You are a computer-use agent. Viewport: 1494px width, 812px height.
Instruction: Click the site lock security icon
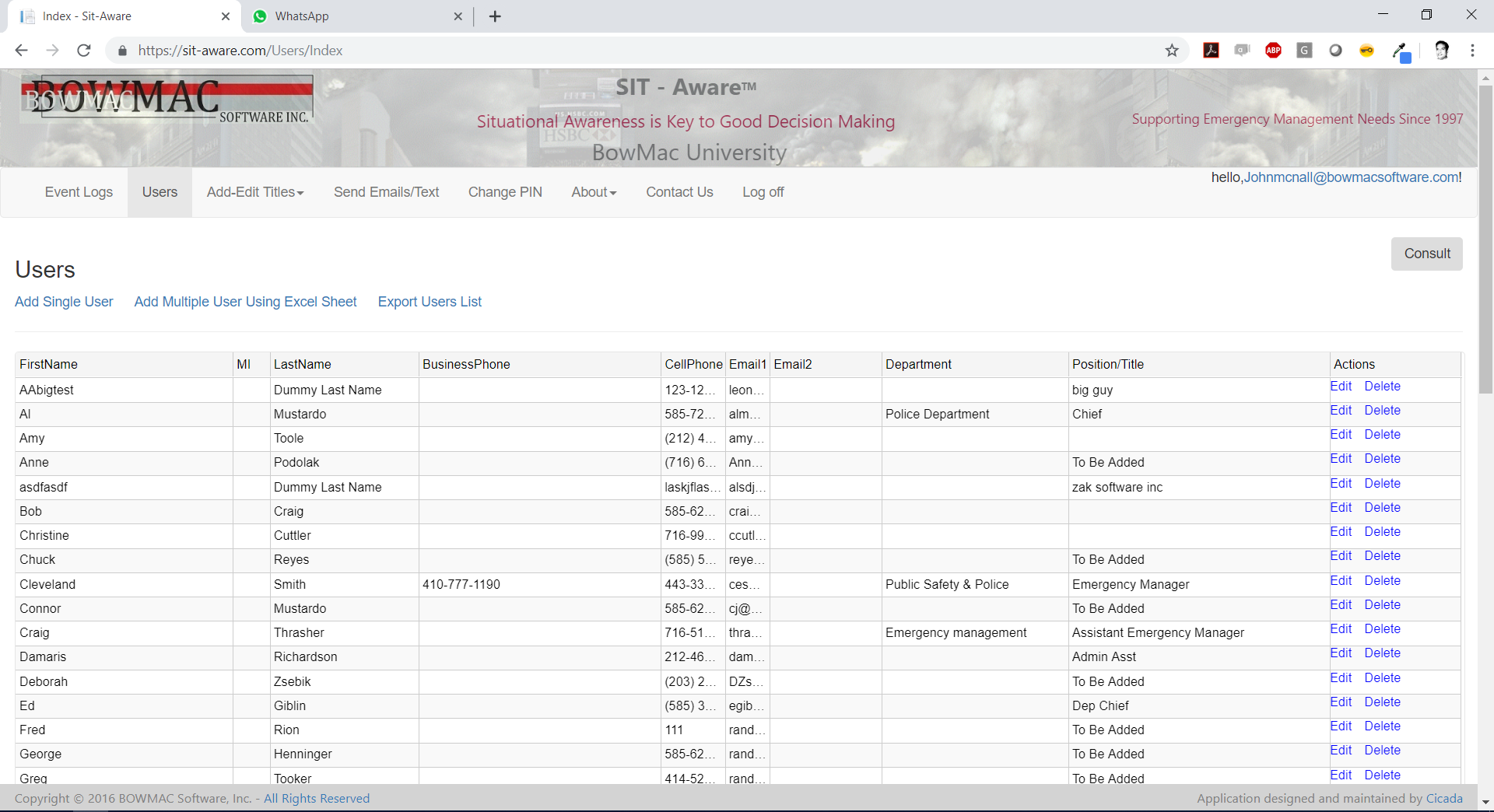point(122,51)
